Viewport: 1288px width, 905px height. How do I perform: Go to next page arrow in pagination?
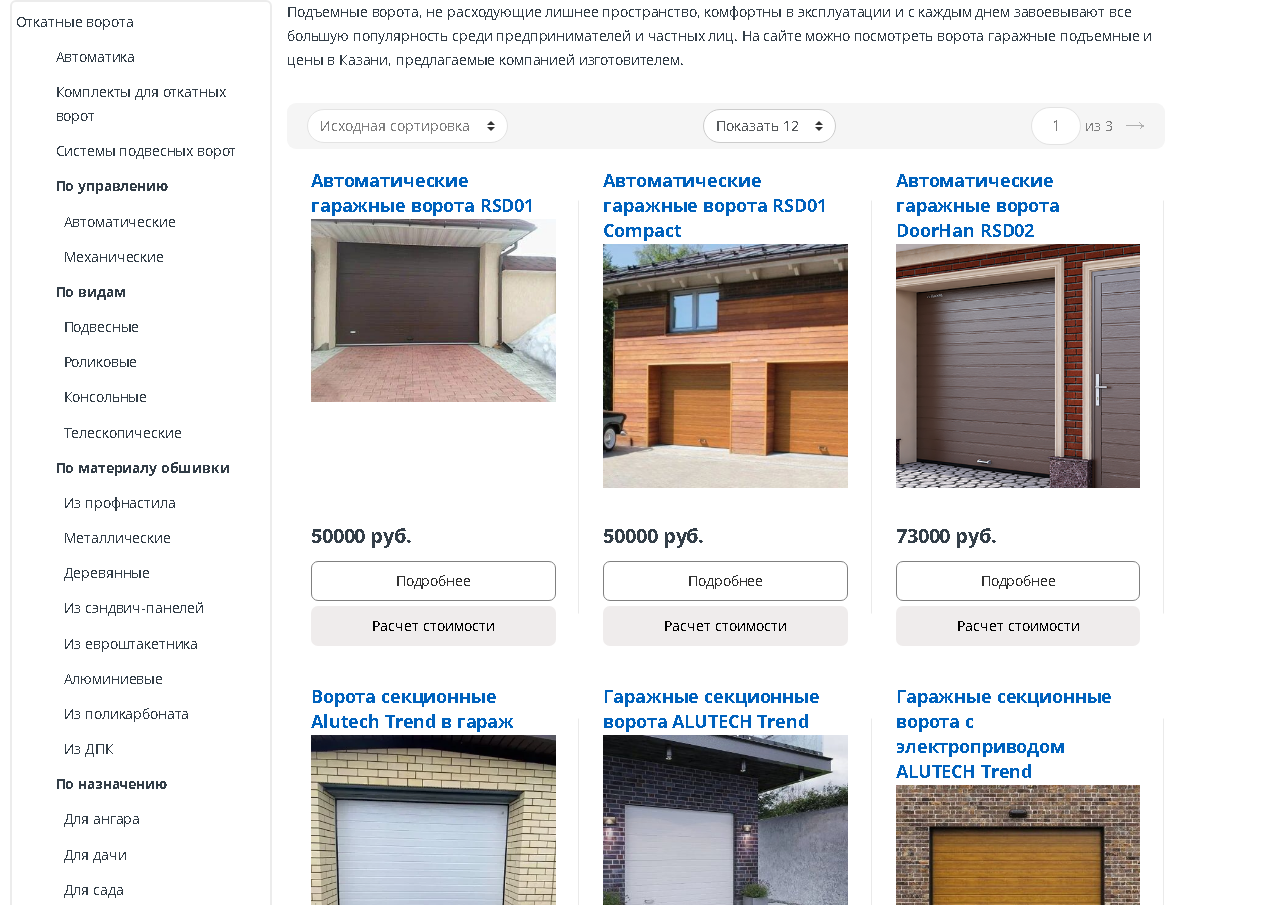1135,126
